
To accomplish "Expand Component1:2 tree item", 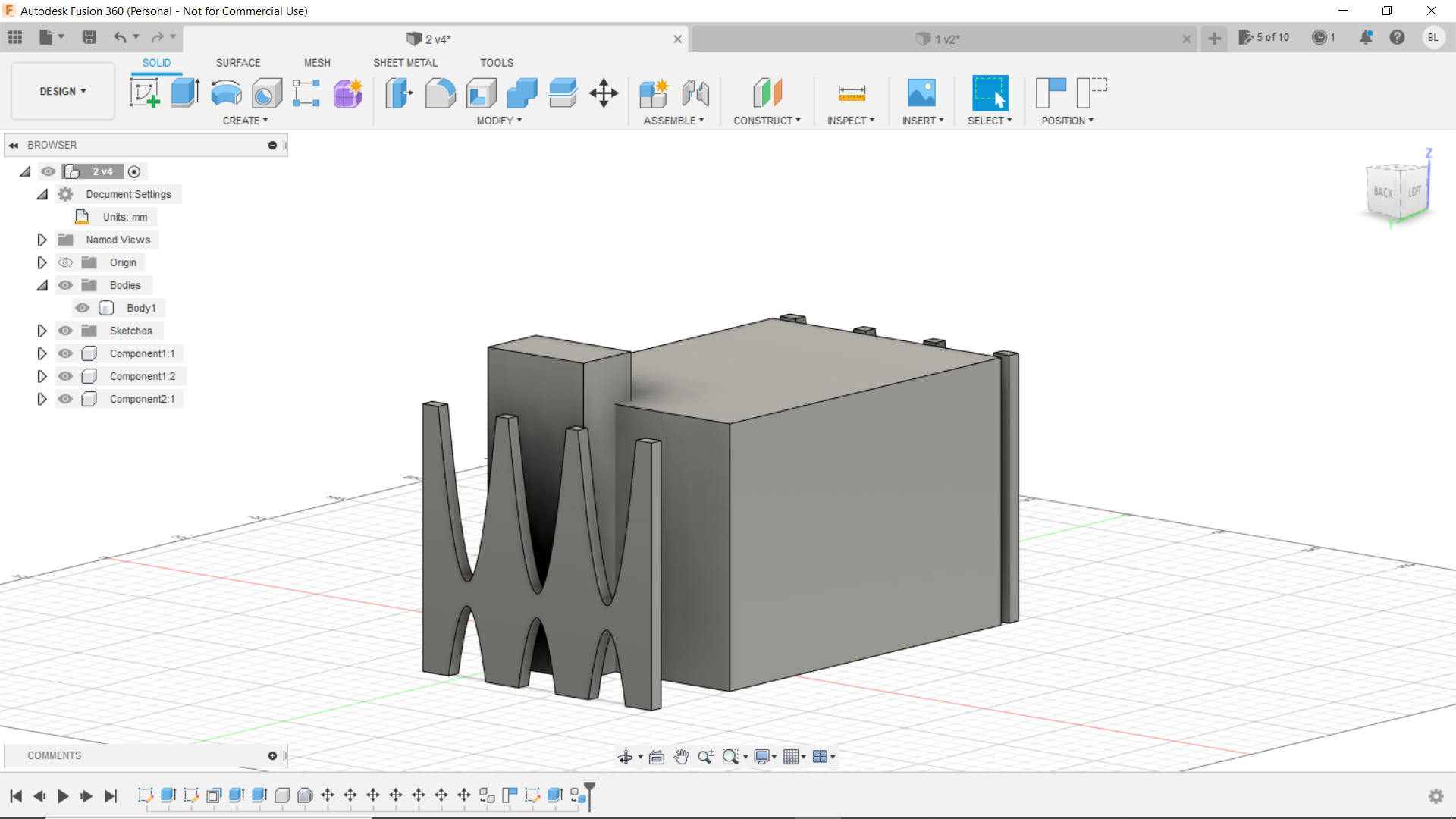I will [x=41, y=376].
